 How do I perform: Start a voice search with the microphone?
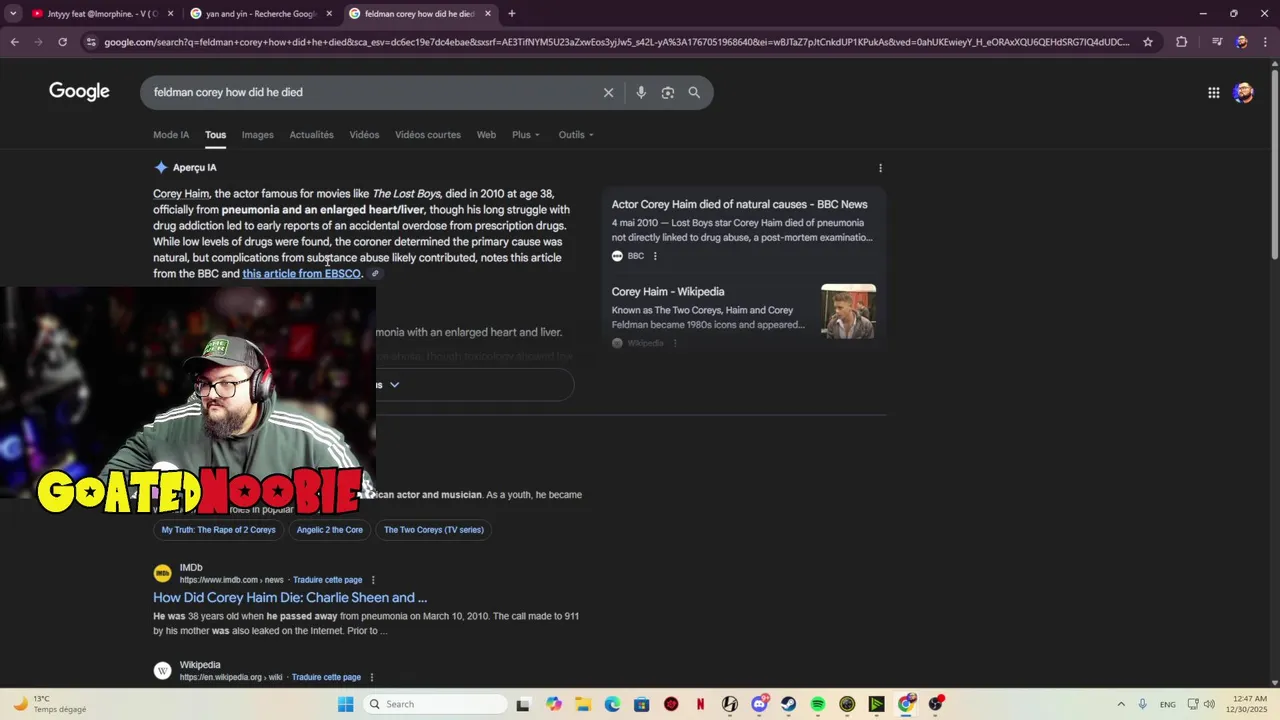tap(641, 92)
